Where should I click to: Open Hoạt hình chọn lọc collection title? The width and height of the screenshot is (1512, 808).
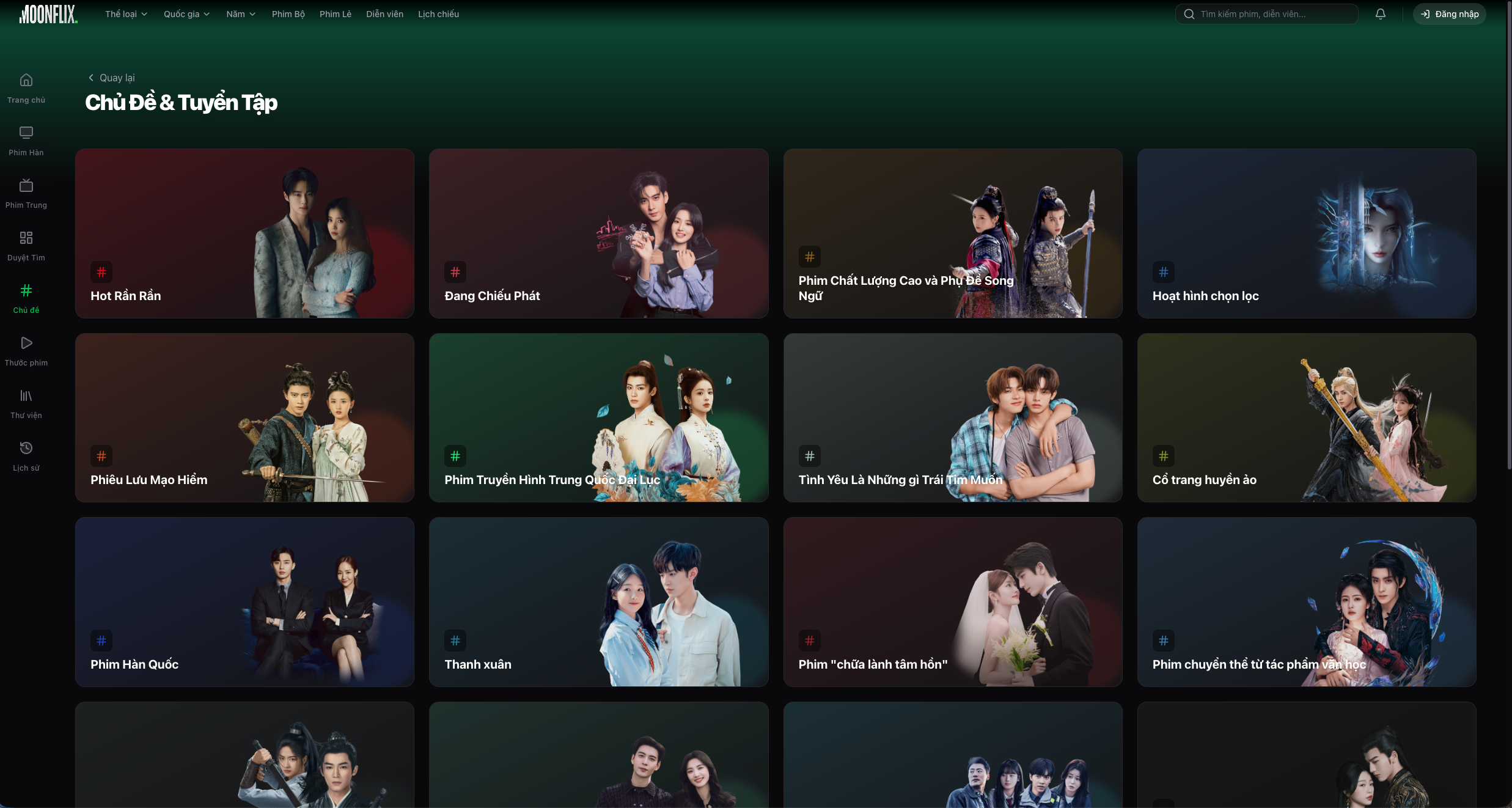(1206, 296)
